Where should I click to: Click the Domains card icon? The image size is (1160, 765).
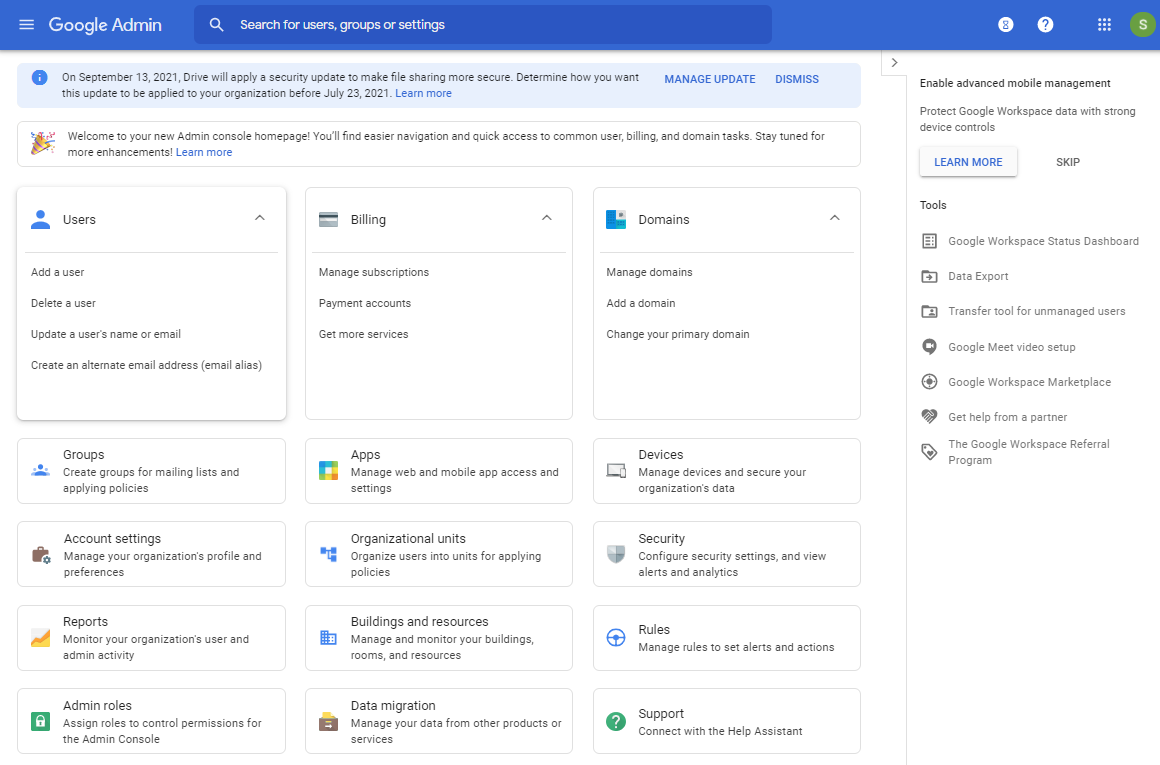point(616,219)
